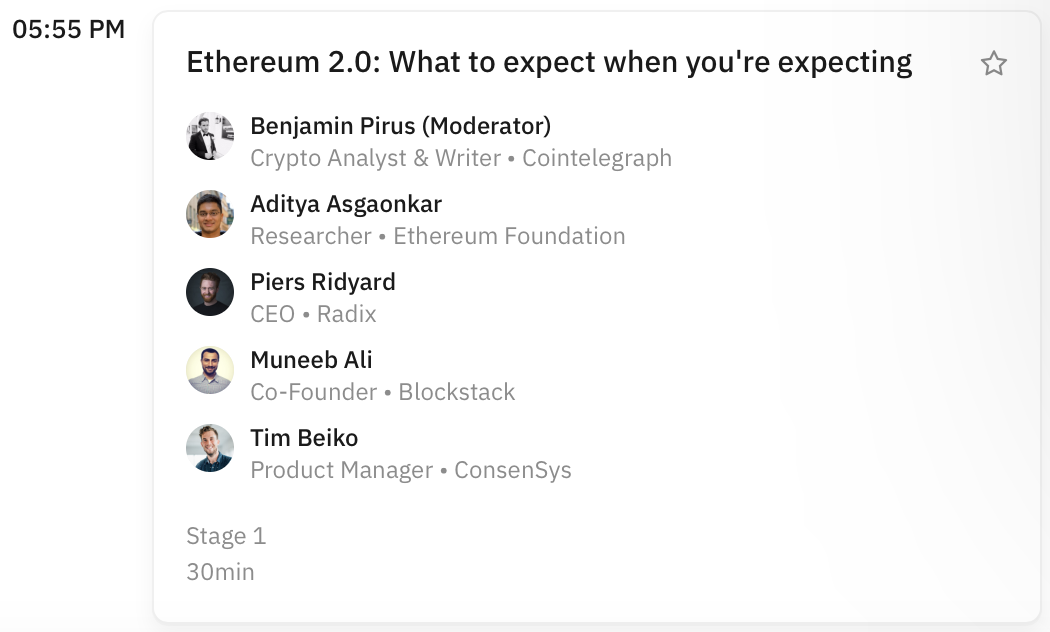Click the Stage 1 location label
The width and height of the screenshot is (1050, 632).
coord(226,536)
